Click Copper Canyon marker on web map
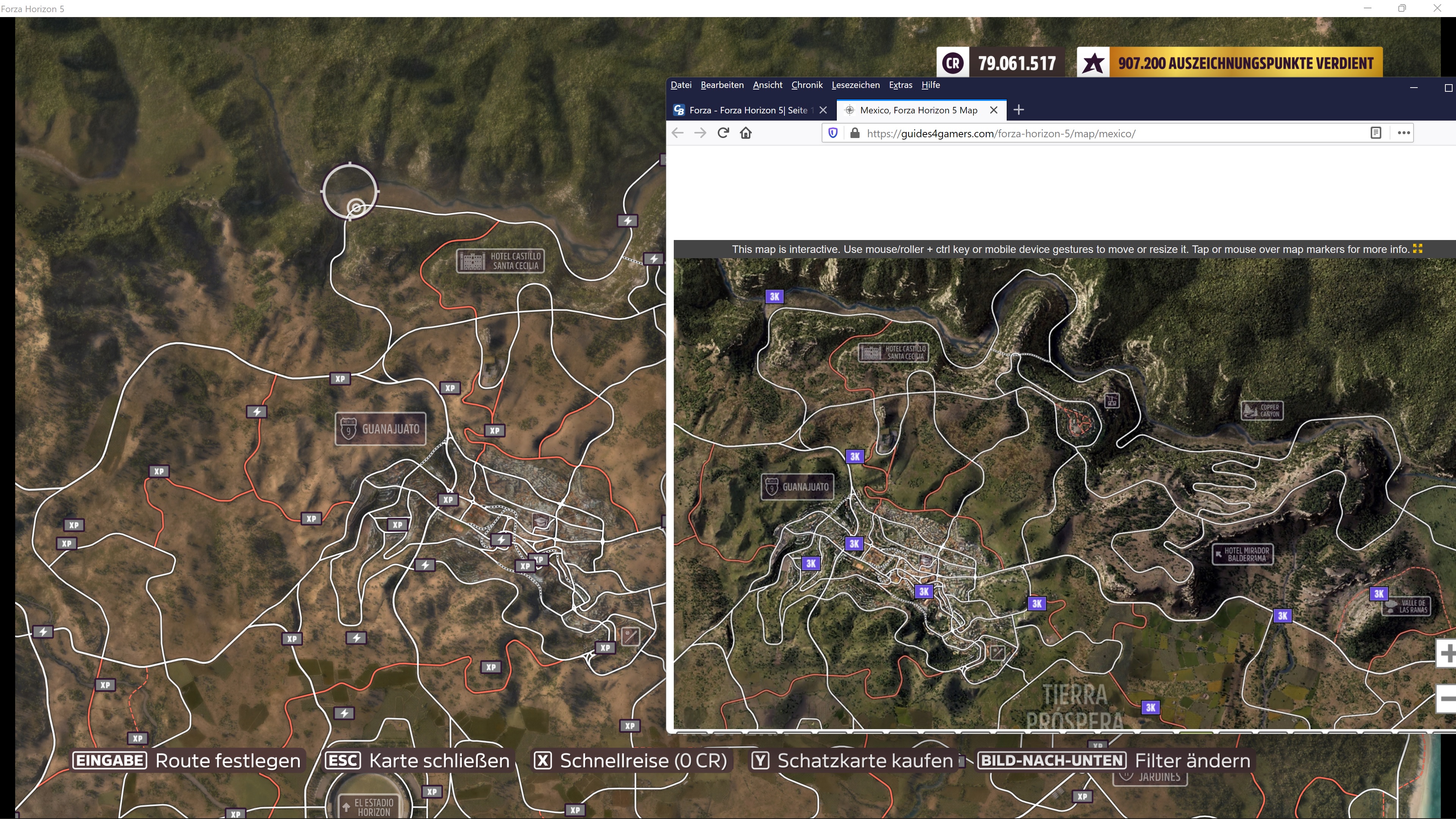 (x=1262, y=410)
